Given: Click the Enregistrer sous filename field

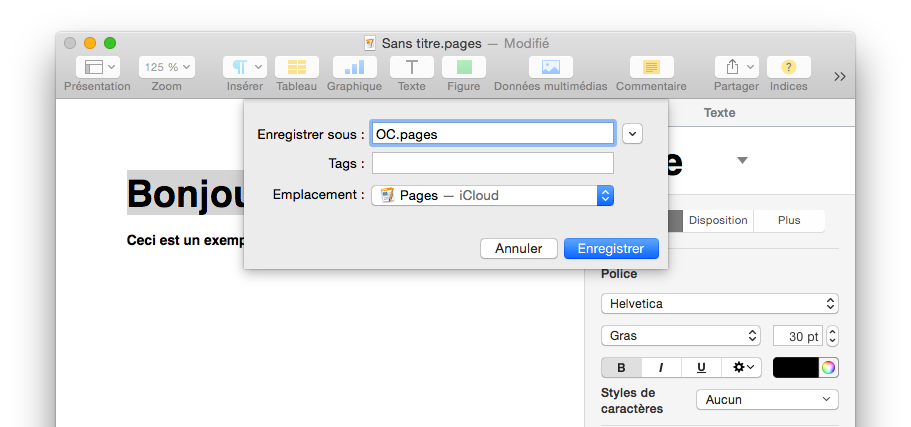Looking at the screenshot, I should (493, 134).
